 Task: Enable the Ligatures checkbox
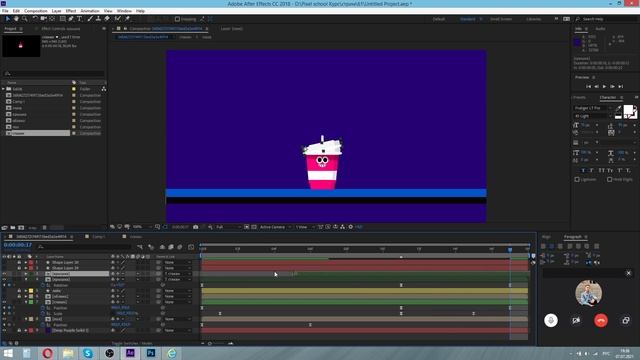(x=577, y=180)
